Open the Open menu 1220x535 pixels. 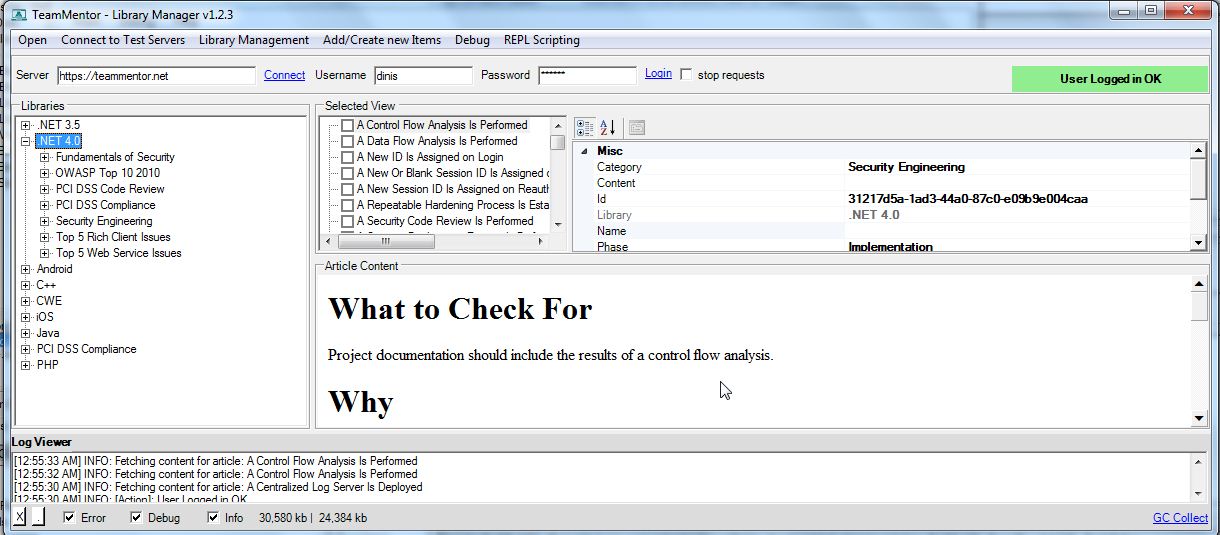tap(32, 40)
